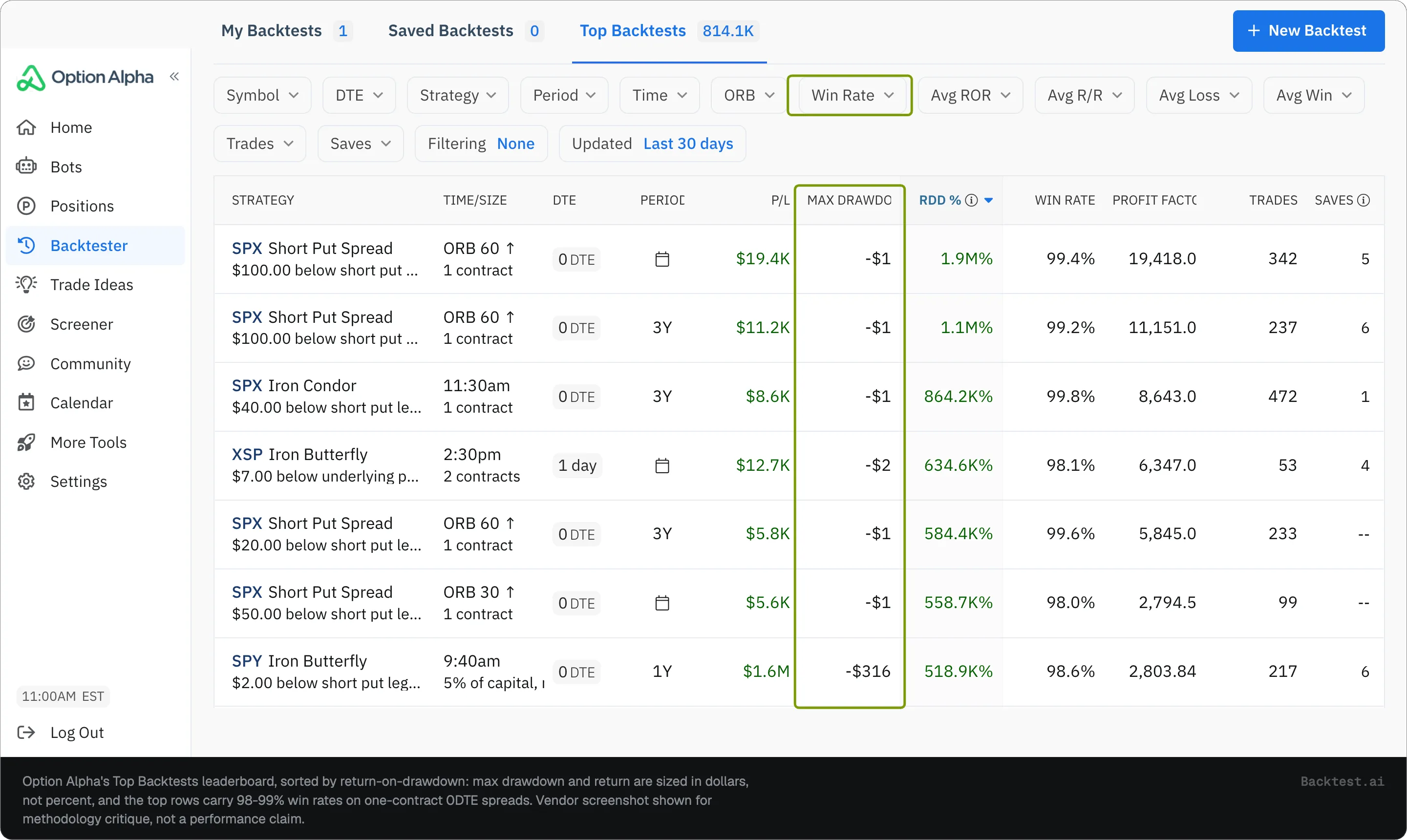Open Screener from the sidebar

95,324
